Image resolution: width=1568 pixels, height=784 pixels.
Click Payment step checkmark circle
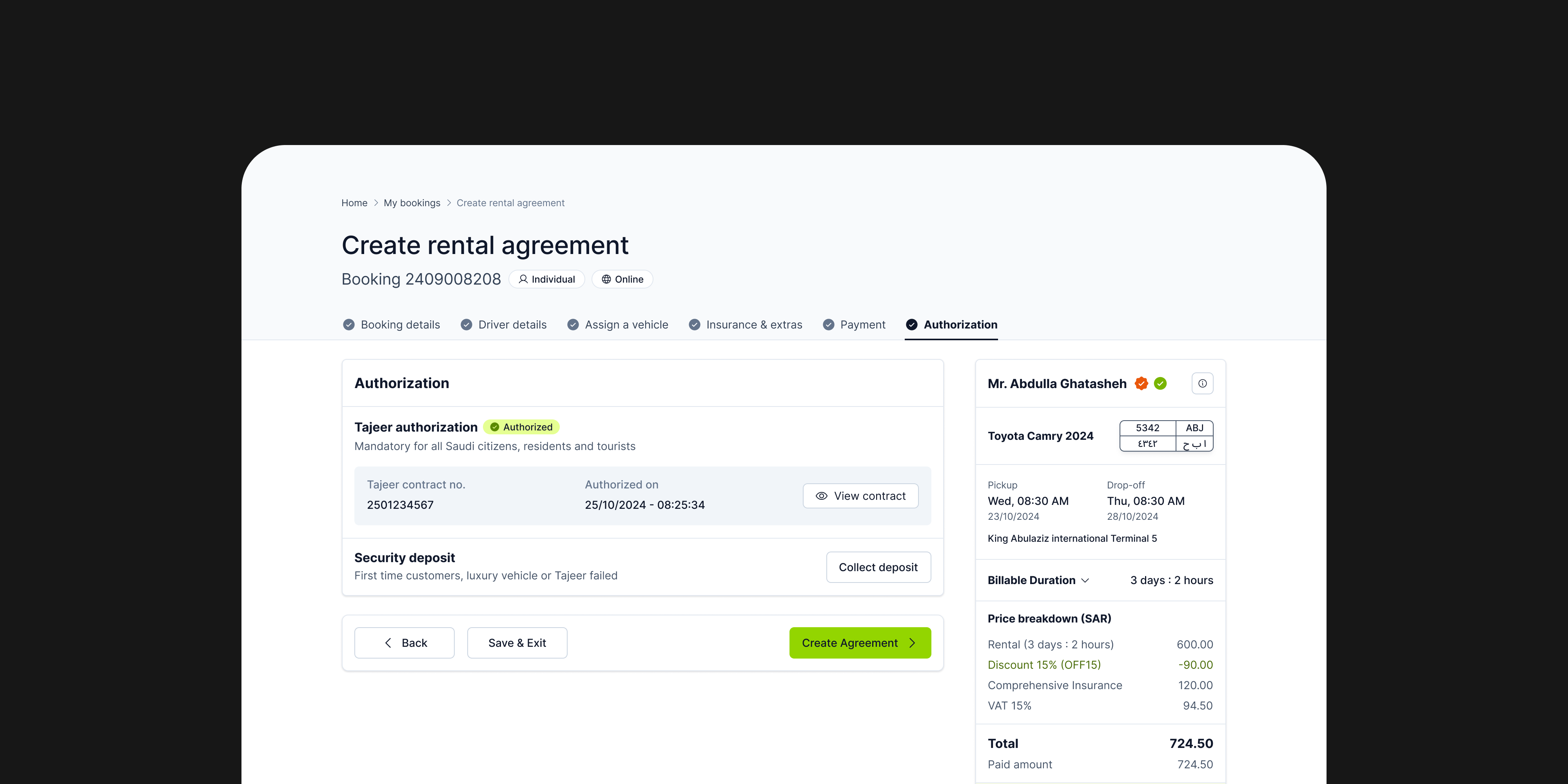[x=828, y=325]
